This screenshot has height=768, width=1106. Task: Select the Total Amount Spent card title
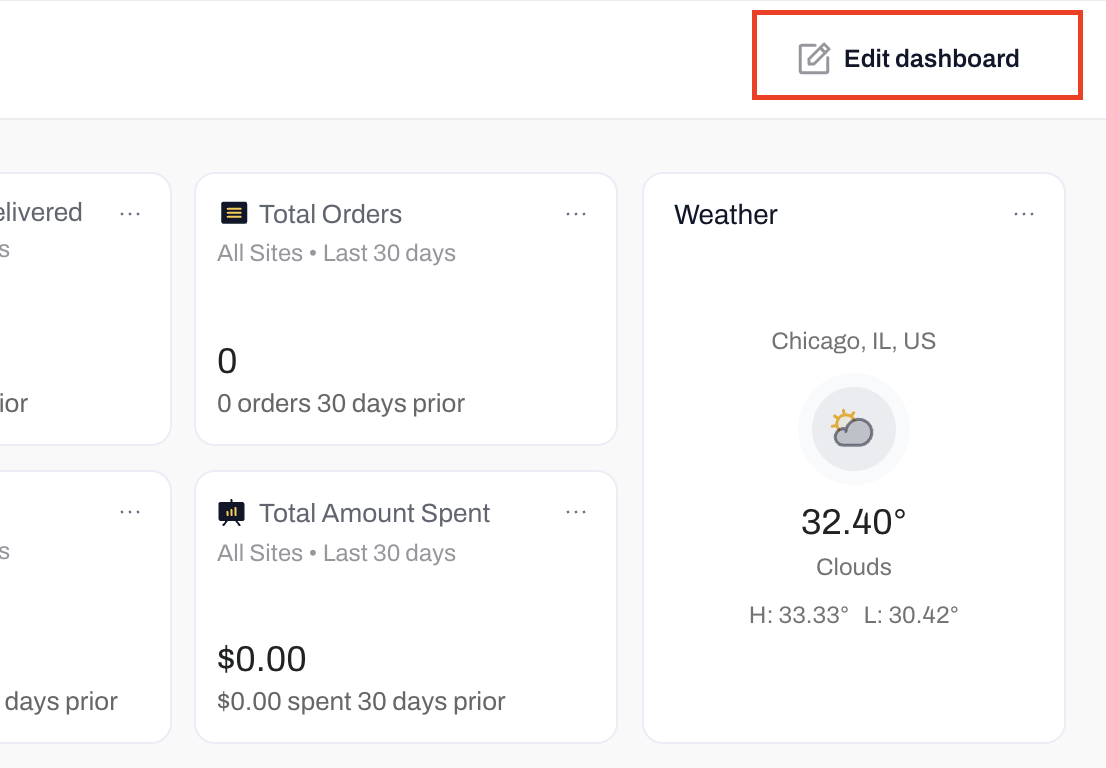pos(374,513)
